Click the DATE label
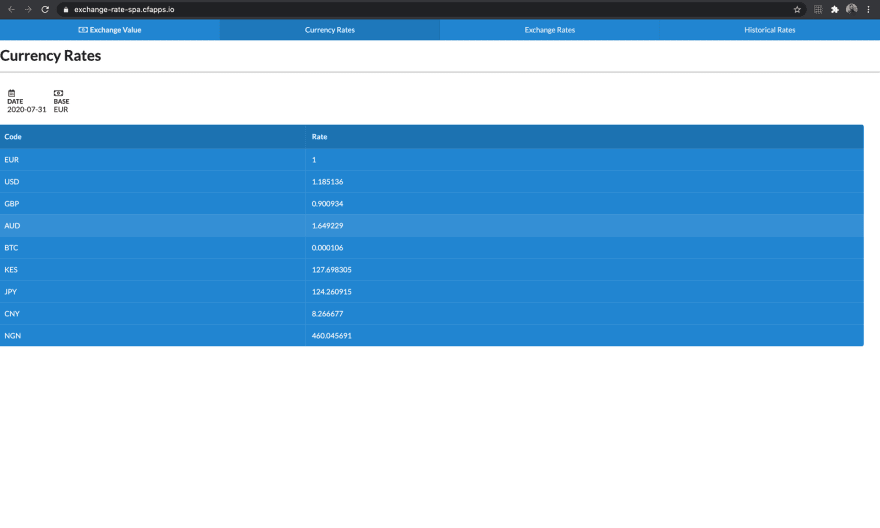The width and height of the screenshot is (880, 528). (x=15, y=102)
